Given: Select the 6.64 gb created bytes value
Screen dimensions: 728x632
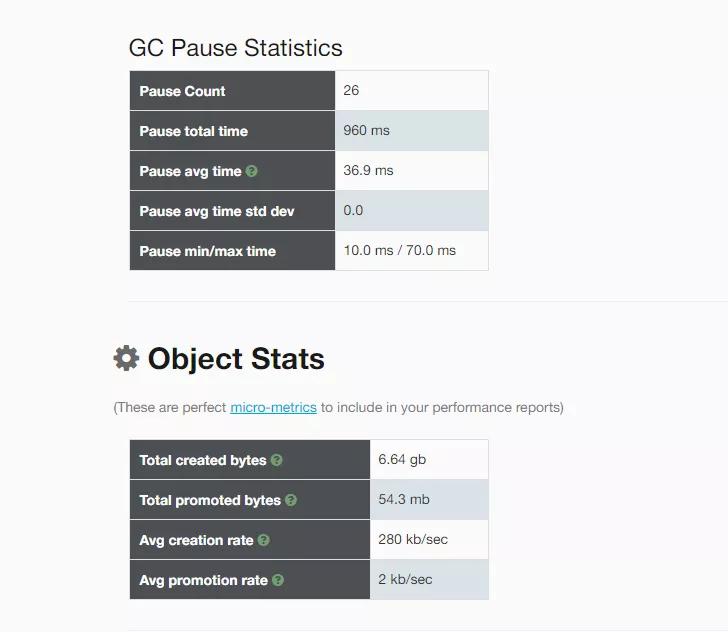Looking at the screenshot, I should (402, 460).
